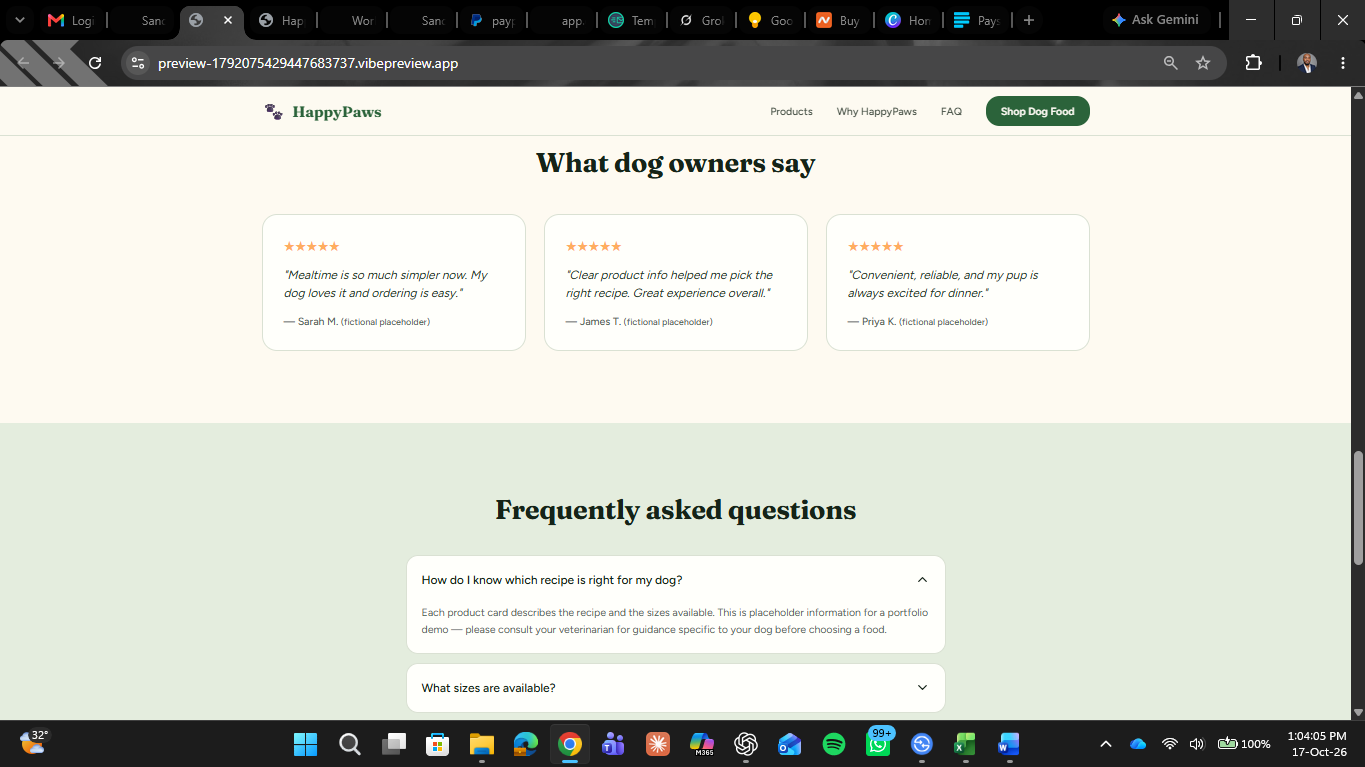Go to Products in the navigation
Viewport: 1365px width, 767px height.
tap(791, 112)
